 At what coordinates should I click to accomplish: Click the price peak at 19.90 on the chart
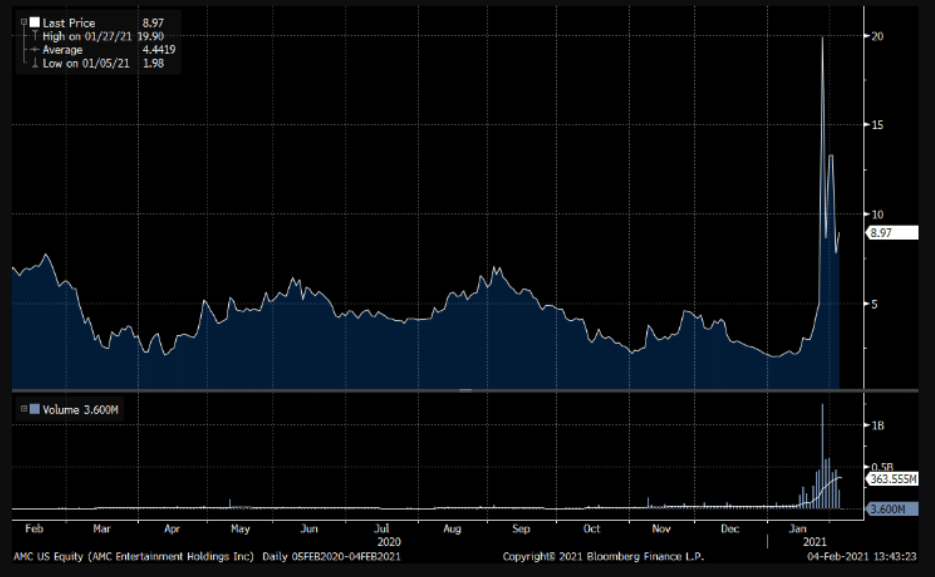click(822, 38)
